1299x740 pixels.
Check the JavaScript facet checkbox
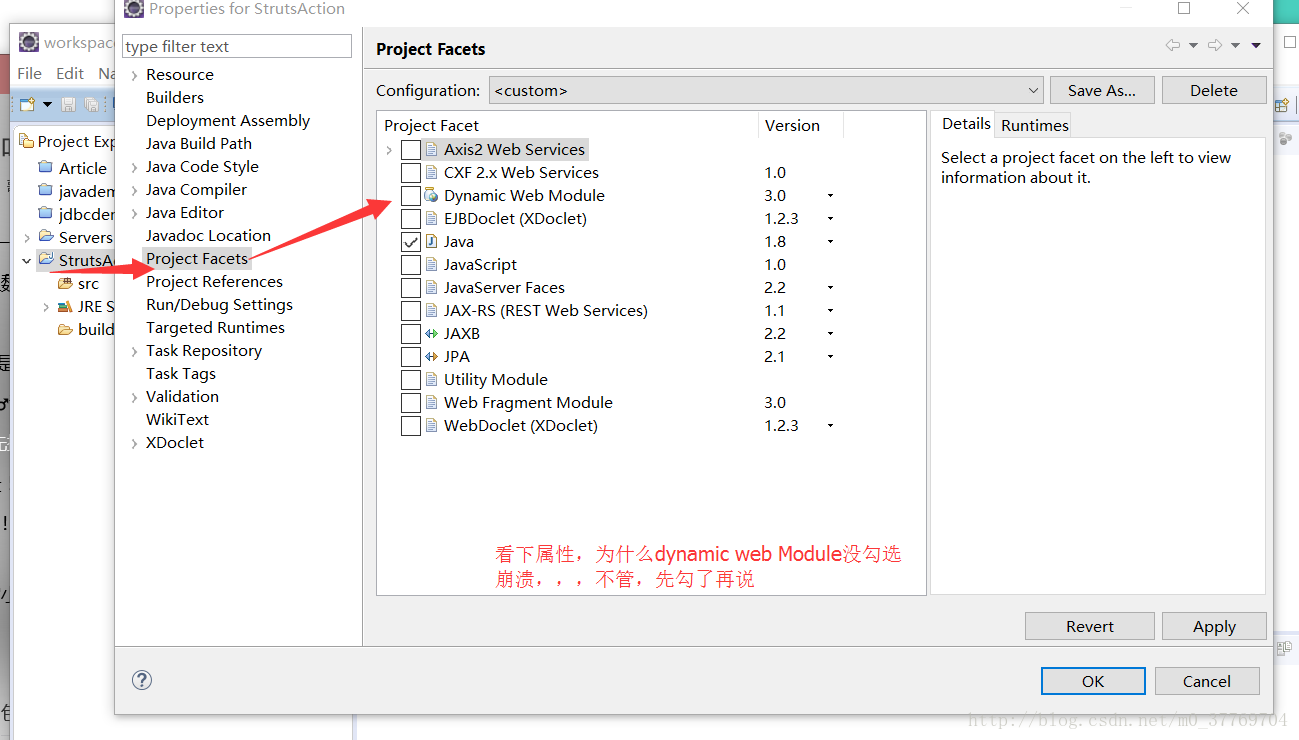tap(410, 265)
